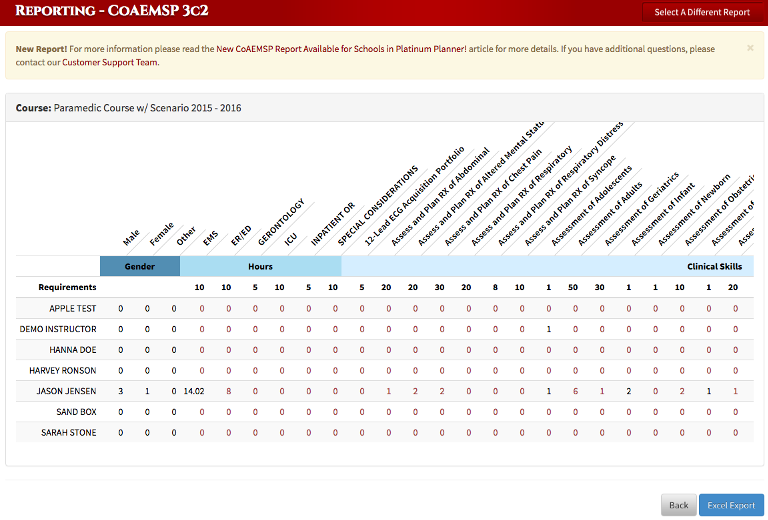The height and width of the screenshot is (520, 768).
Task: Click the Back button
Action: tap(678, 505)
